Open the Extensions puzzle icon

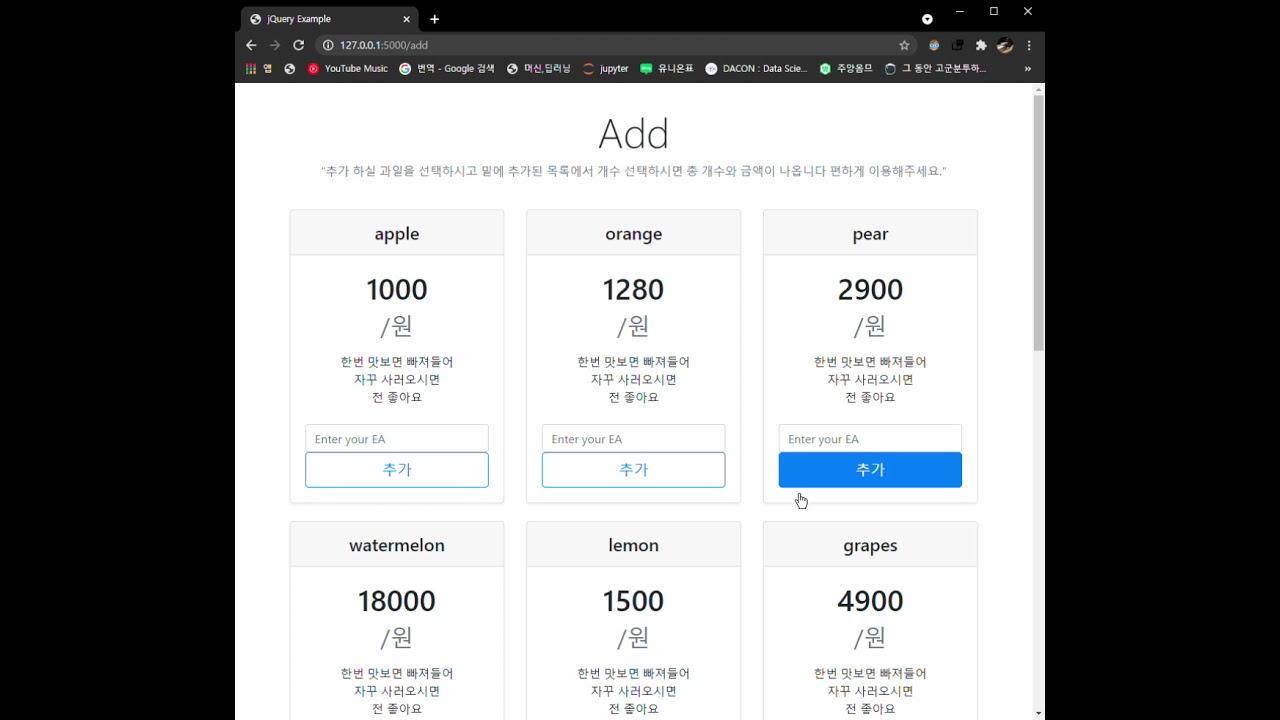981,45
